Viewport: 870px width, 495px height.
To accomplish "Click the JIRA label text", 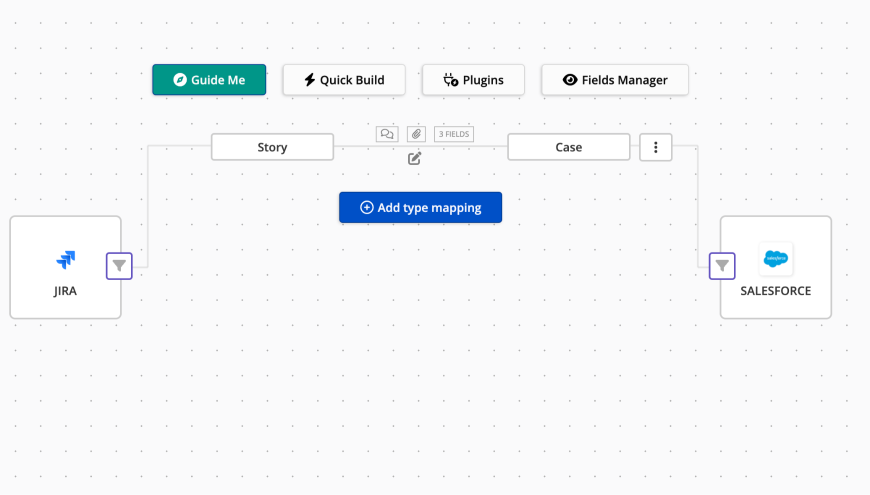I will (65, 291).
